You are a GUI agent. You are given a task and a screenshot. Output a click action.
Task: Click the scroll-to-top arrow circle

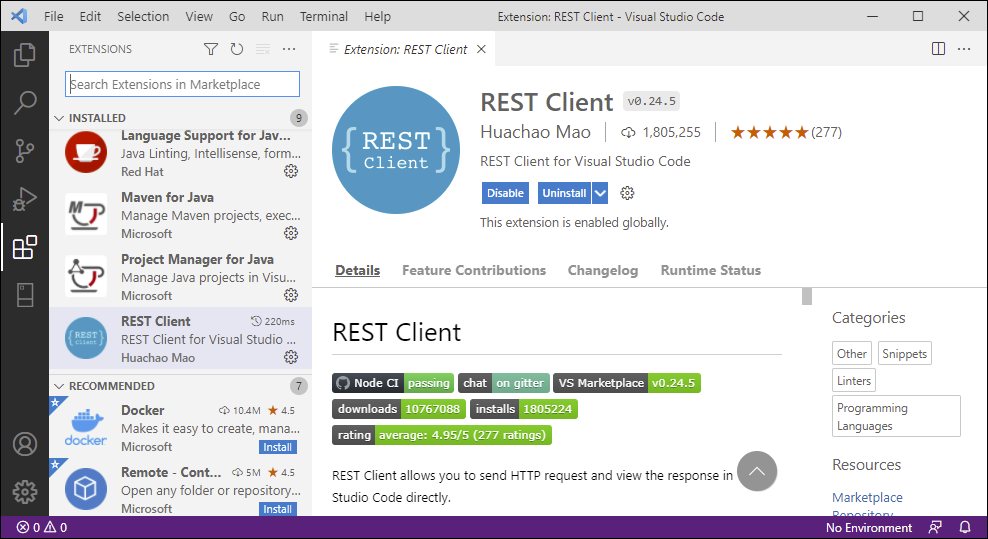[x=757, y=471]
